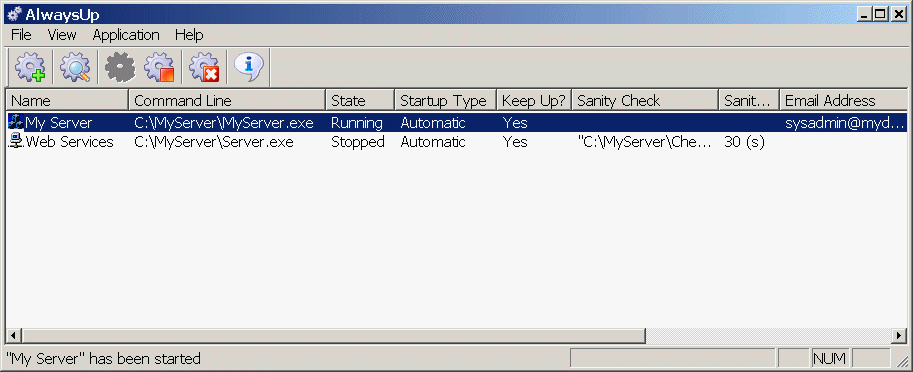Sort by the Command Line column header
913x372 pixels.
(227, 101)
